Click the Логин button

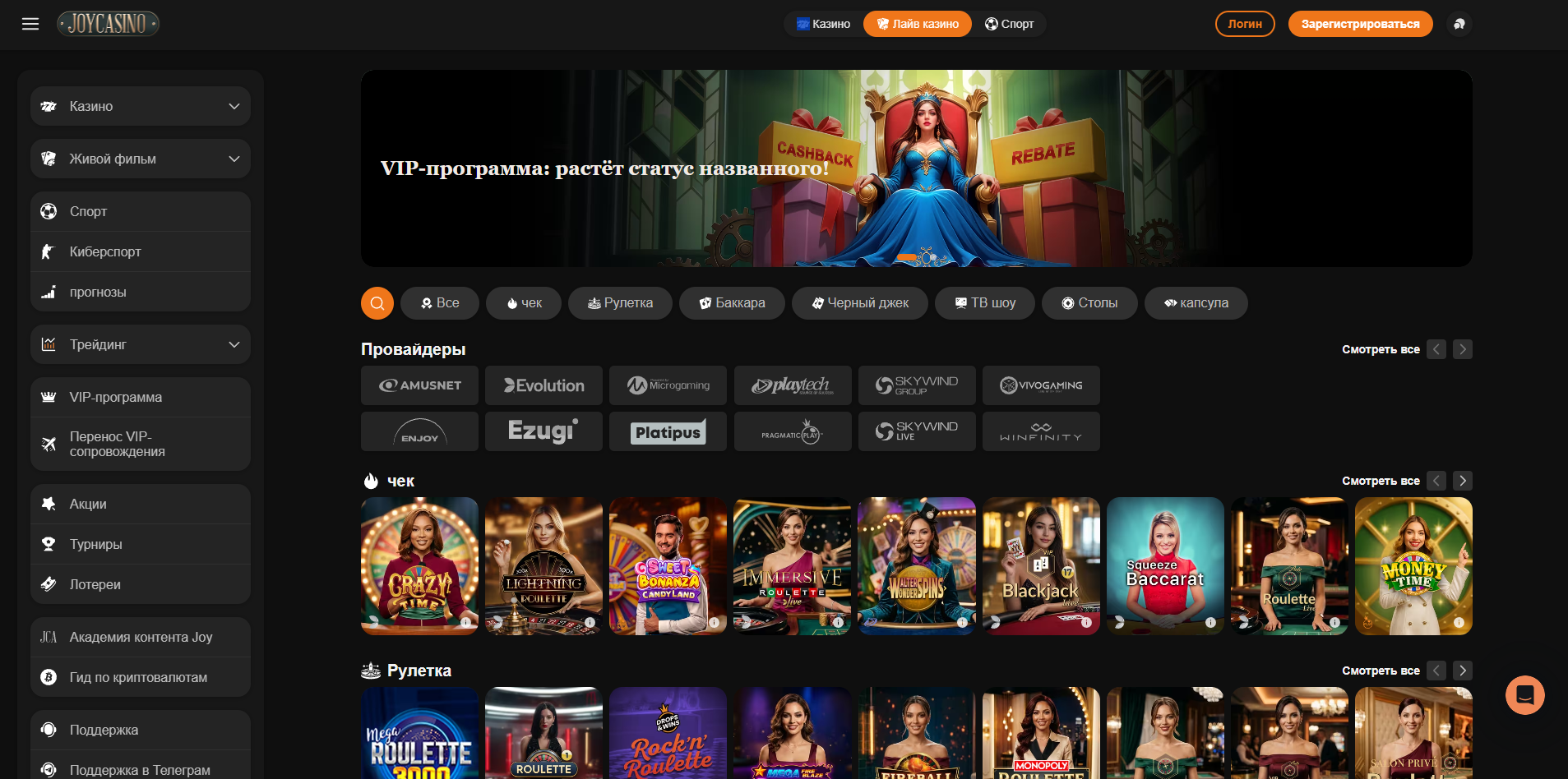pyautogui.click(x=1245, y=24)
